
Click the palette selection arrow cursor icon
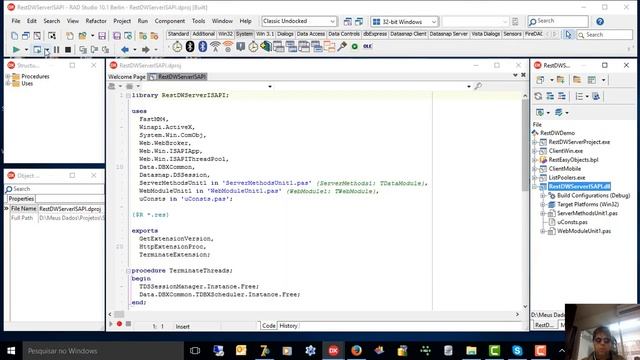(568, 35)
